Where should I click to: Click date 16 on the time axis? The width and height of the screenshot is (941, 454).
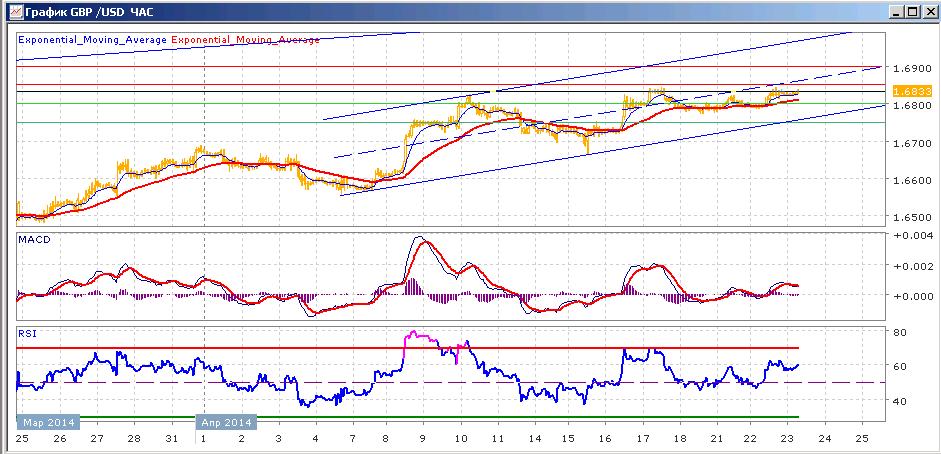tap(606, 439)
